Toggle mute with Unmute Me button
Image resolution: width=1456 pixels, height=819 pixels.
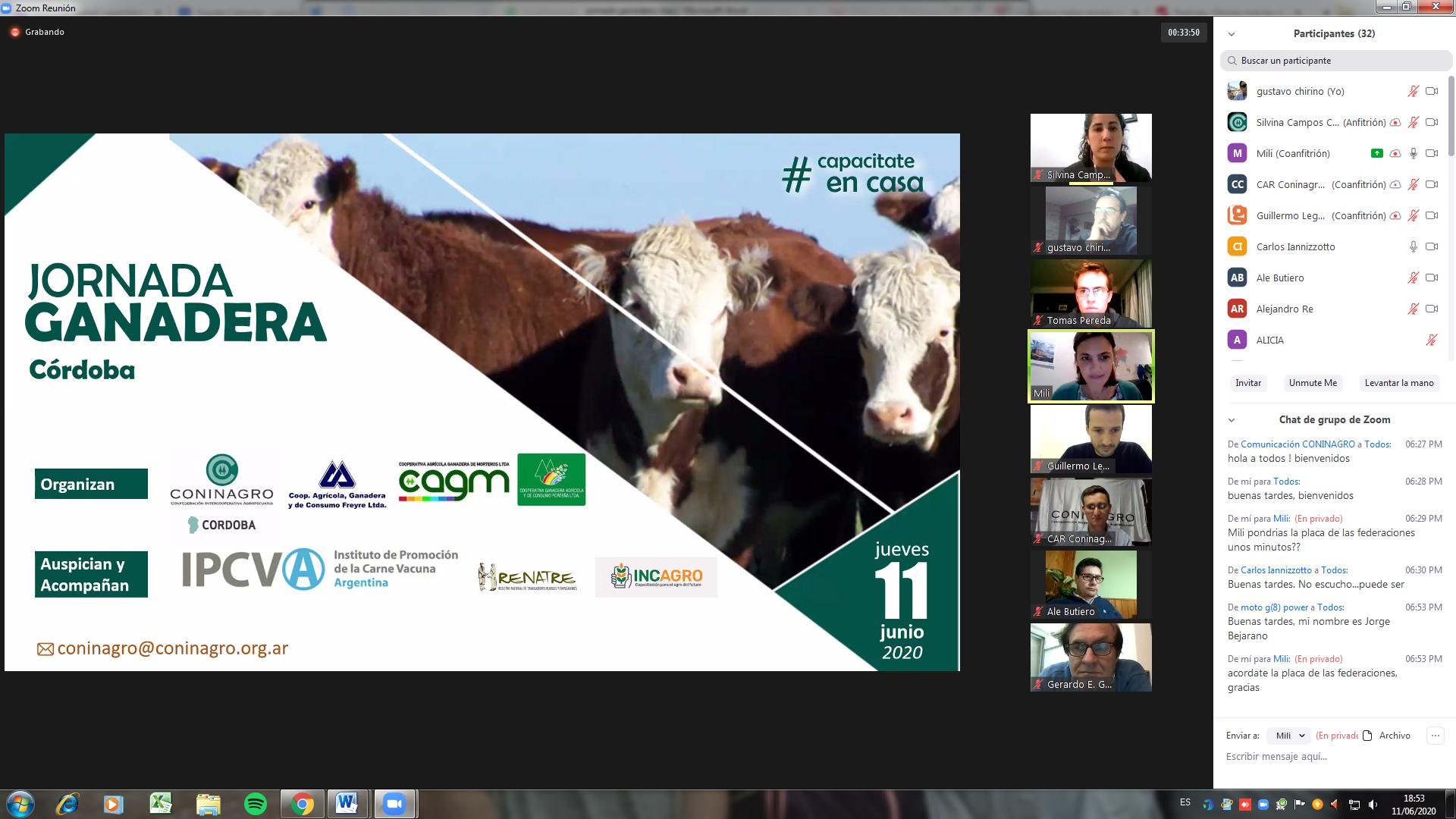click(1312, 383)
